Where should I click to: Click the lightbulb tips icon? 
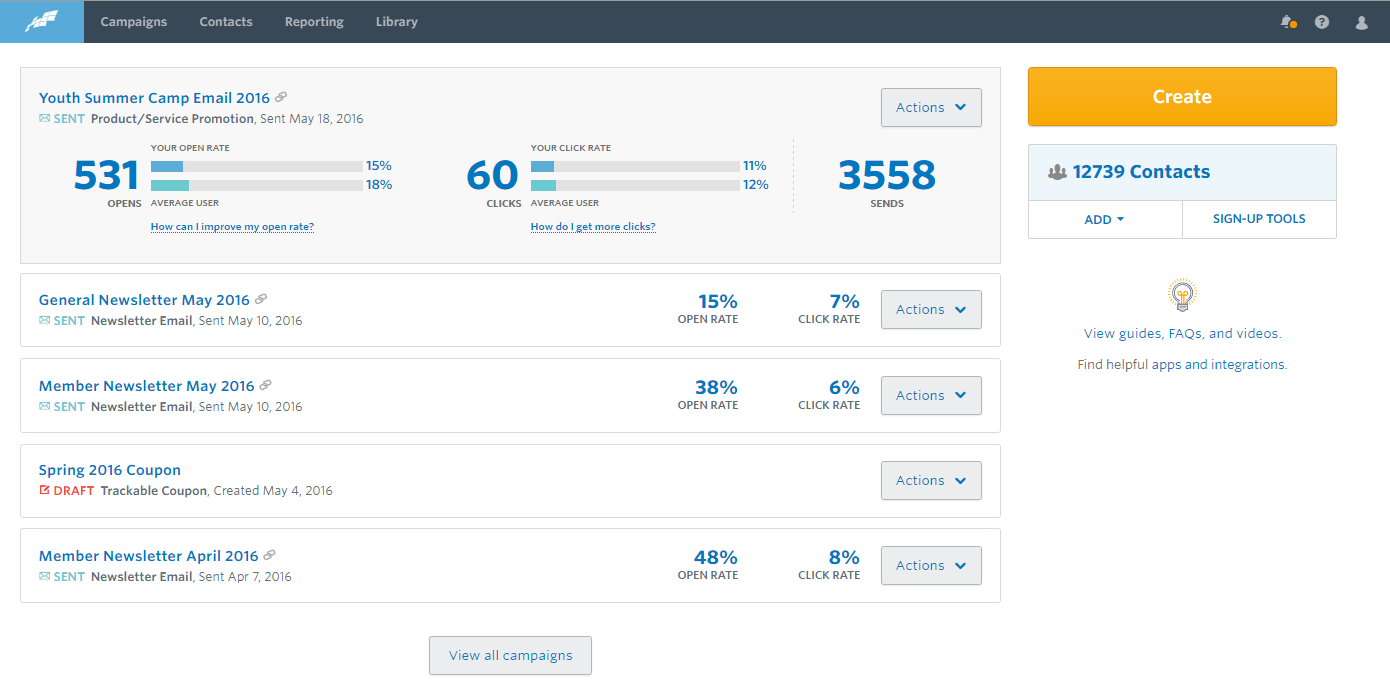1182,295
